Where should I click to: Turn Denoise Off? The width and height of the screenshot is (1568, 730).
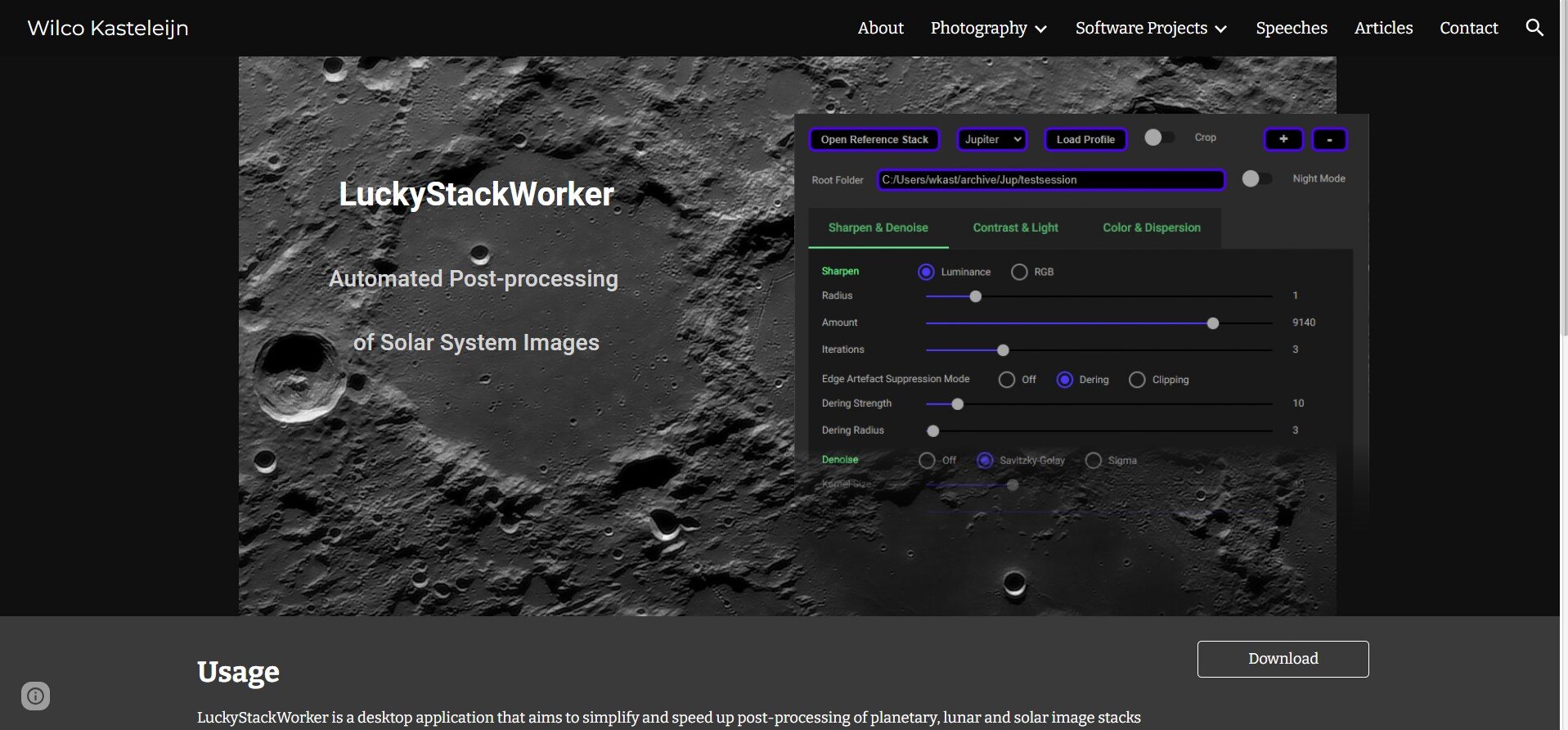[x=927, y=461]
